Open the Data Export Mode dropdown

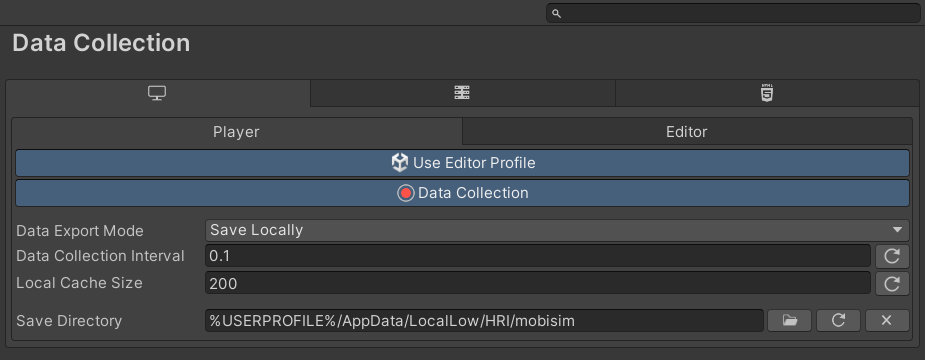coord(557,230)
